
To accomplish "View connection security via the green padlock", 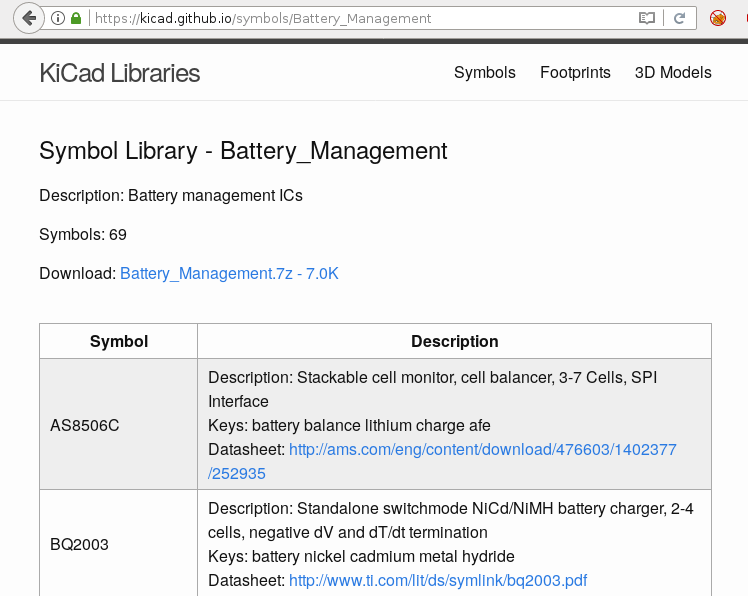I will [76, 19].
